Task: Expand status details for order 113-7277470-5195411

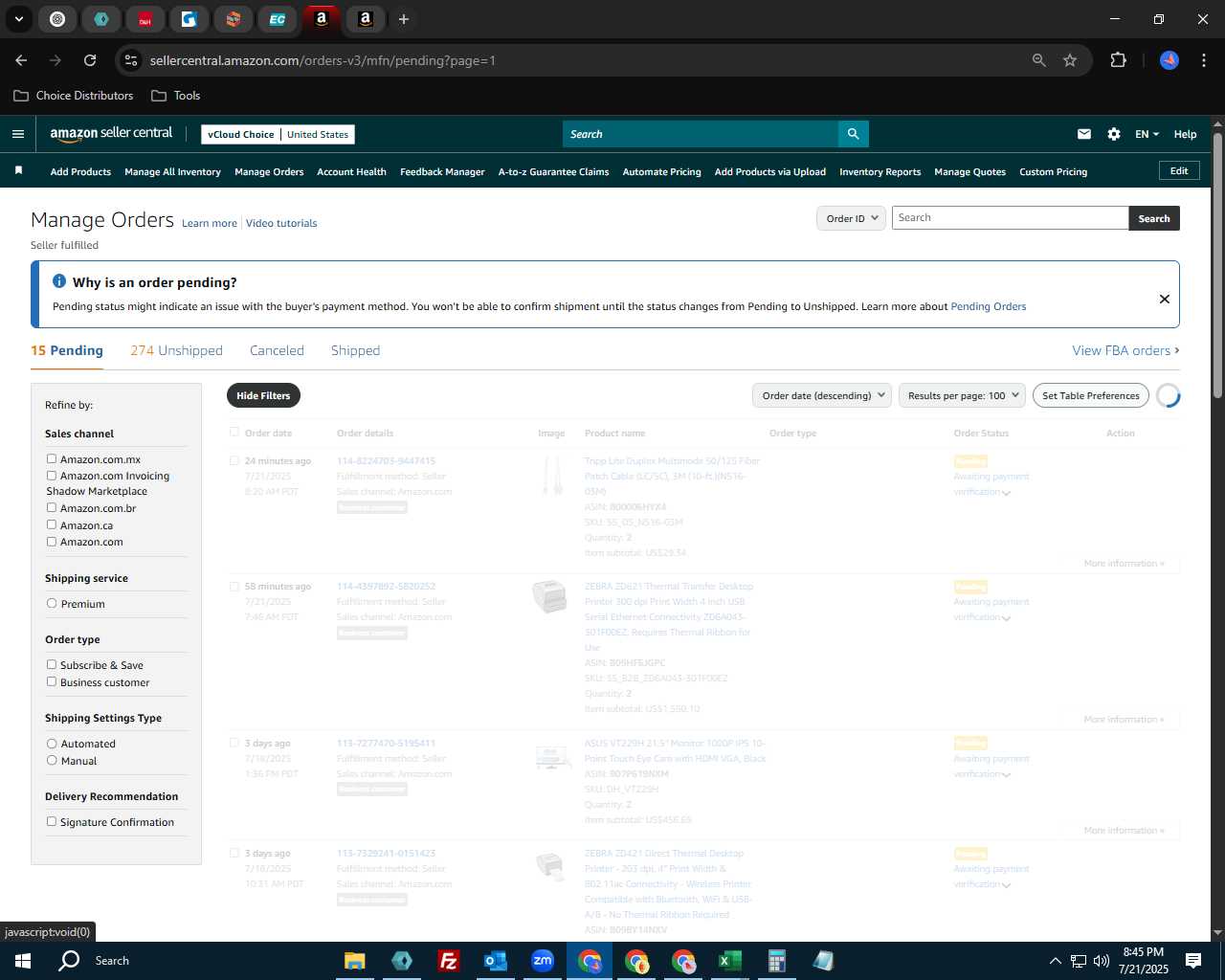Action: click(1006, 775)
